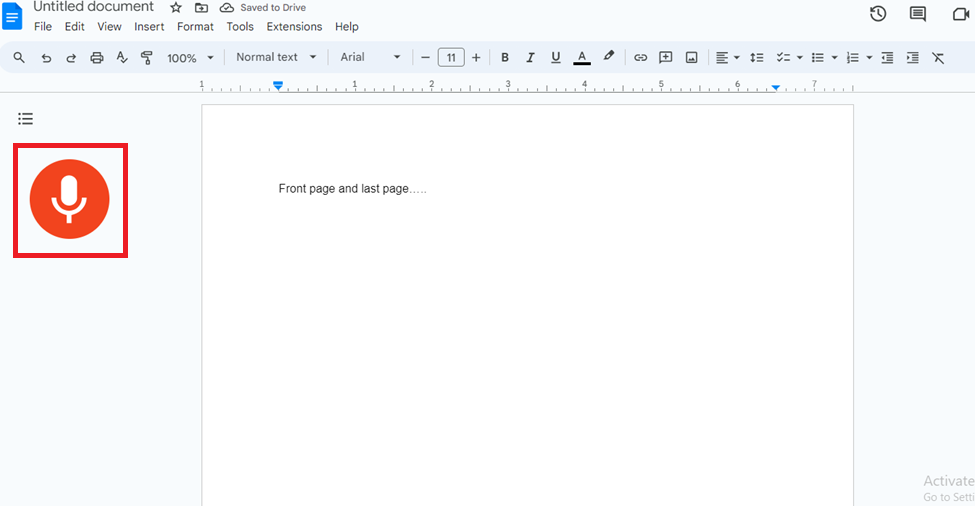Start a video call with the camera icon

(x=962, y=14)
